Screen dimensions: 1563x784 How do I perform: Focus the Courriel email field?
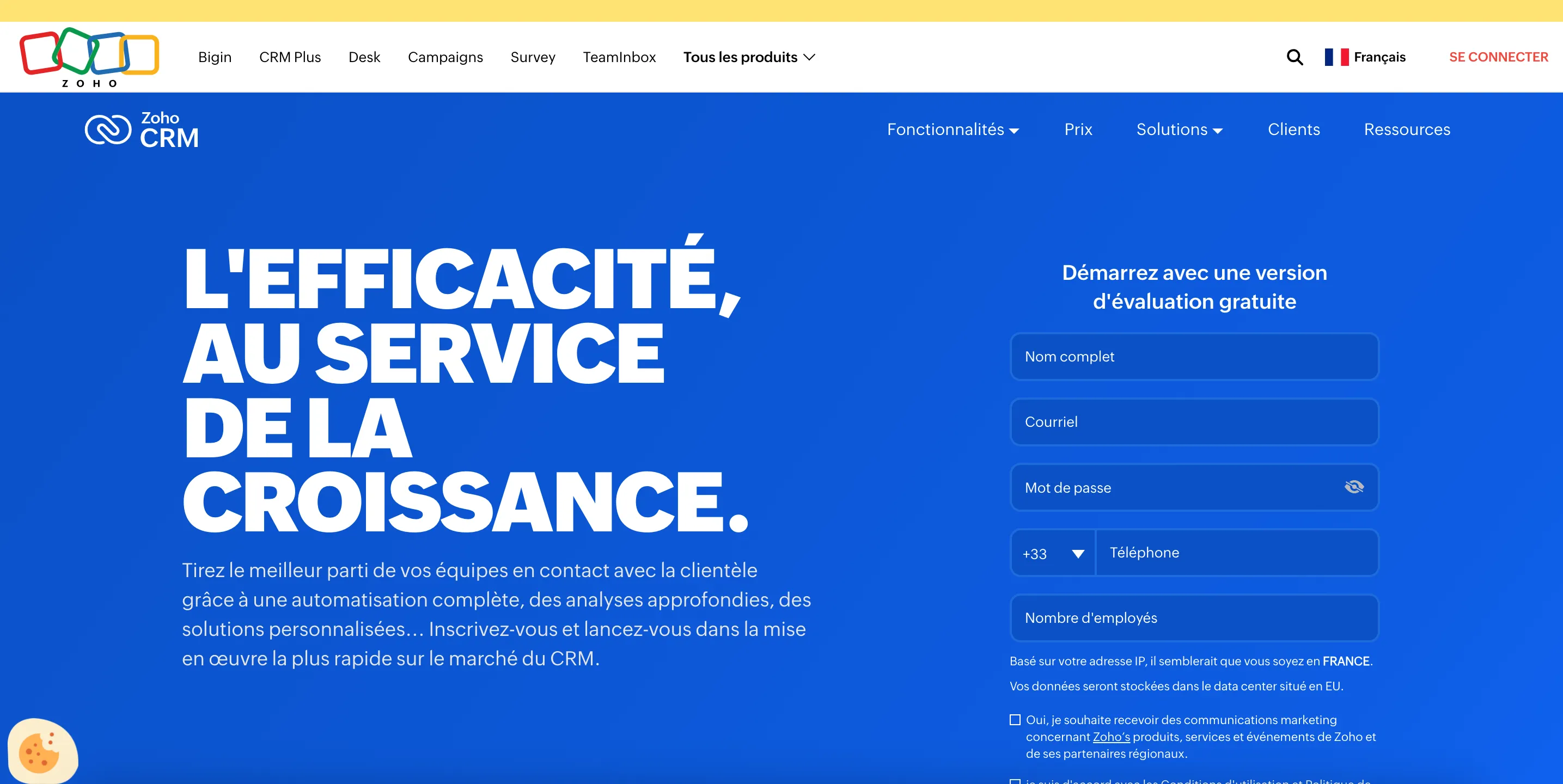click(x=1194, y=422)
